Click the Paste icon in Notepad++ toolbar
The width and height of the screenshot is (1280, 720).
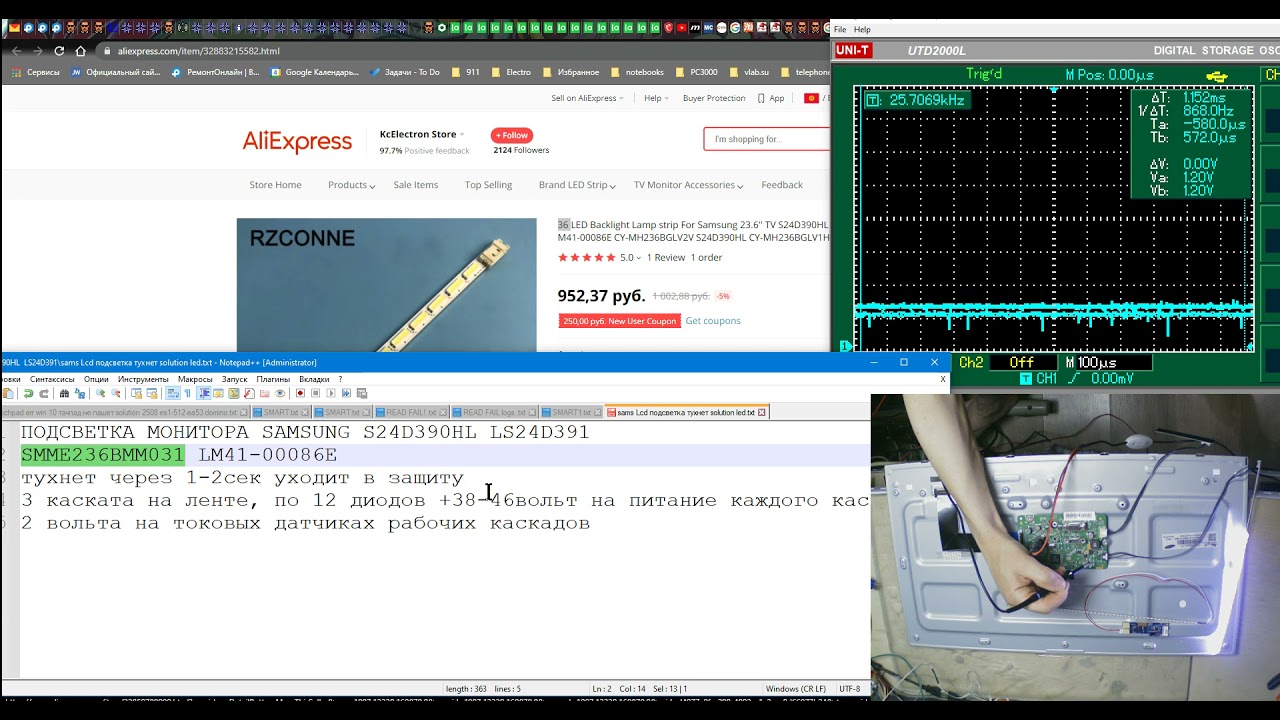coord(8,393)
